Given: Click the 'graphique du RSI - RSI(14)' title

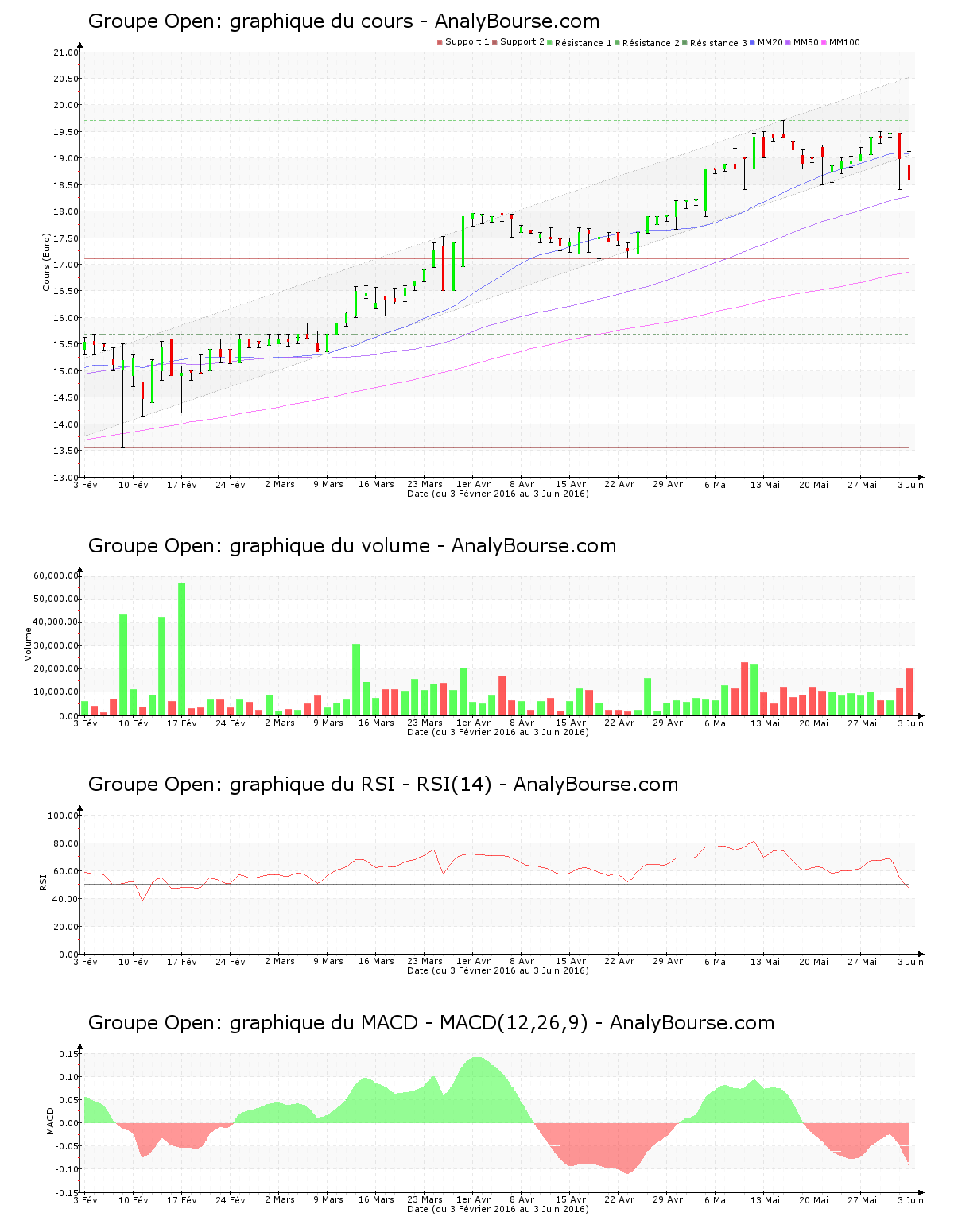Looking at the screenshot, I should click(383, 785).
